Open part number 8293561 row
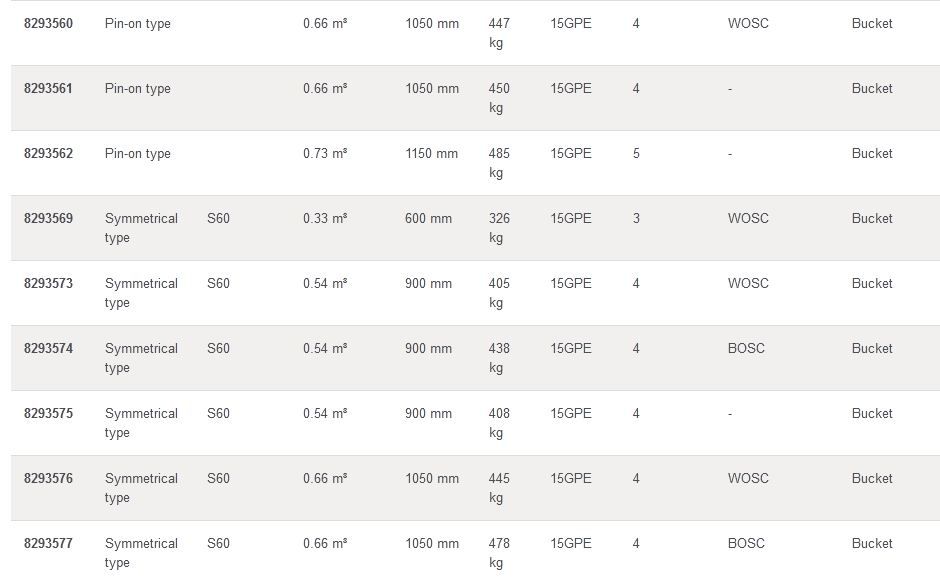The image size is (940, 581). [48, 88]
